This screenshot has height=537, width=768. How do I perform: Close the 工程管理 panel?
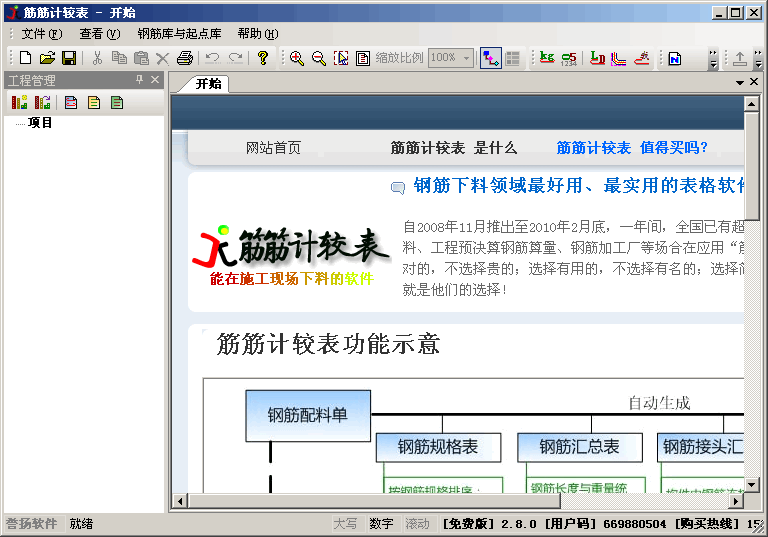point(155,79)
